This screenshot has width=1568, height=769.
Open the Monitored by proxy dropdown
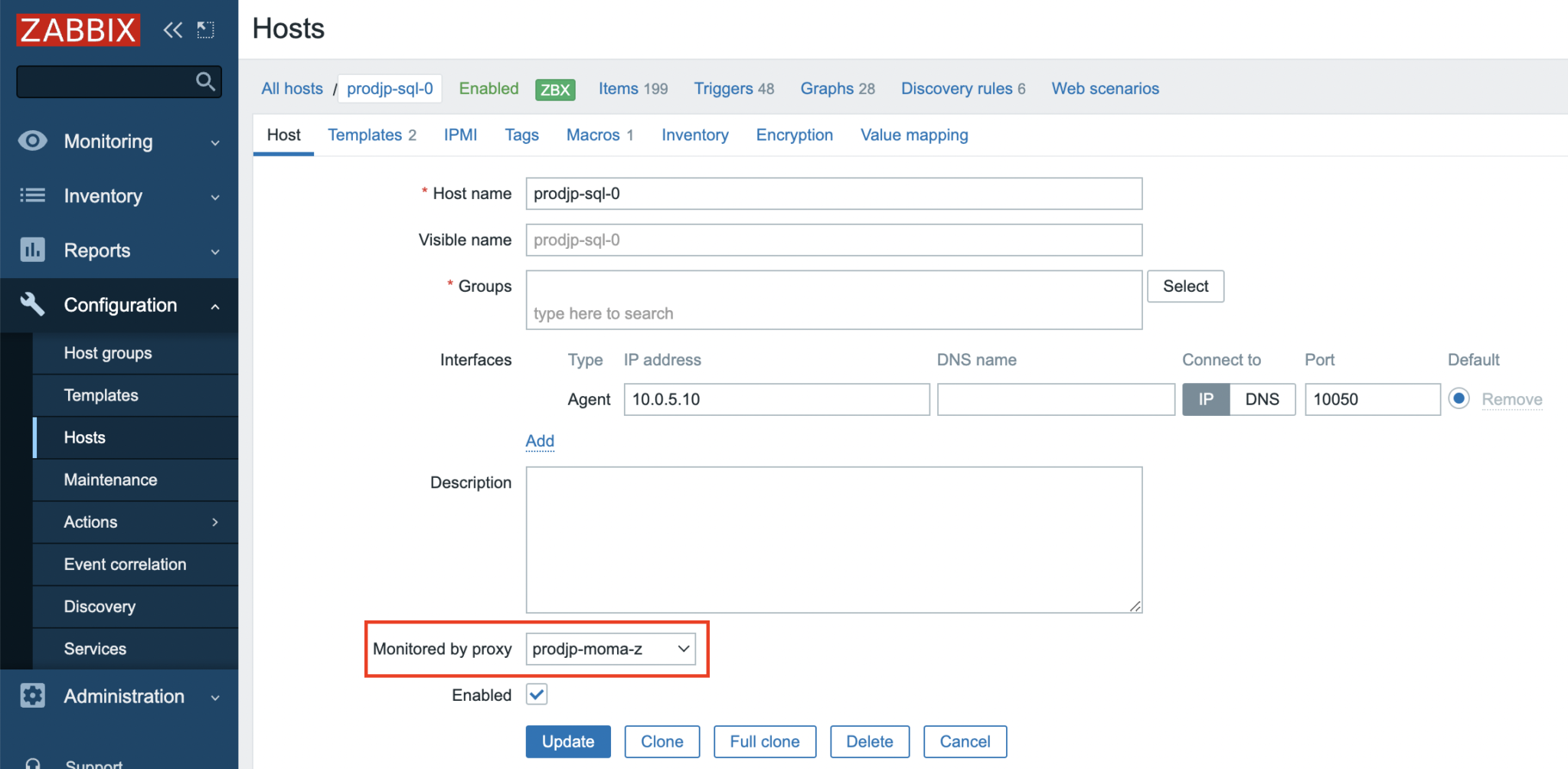point(610,649)
